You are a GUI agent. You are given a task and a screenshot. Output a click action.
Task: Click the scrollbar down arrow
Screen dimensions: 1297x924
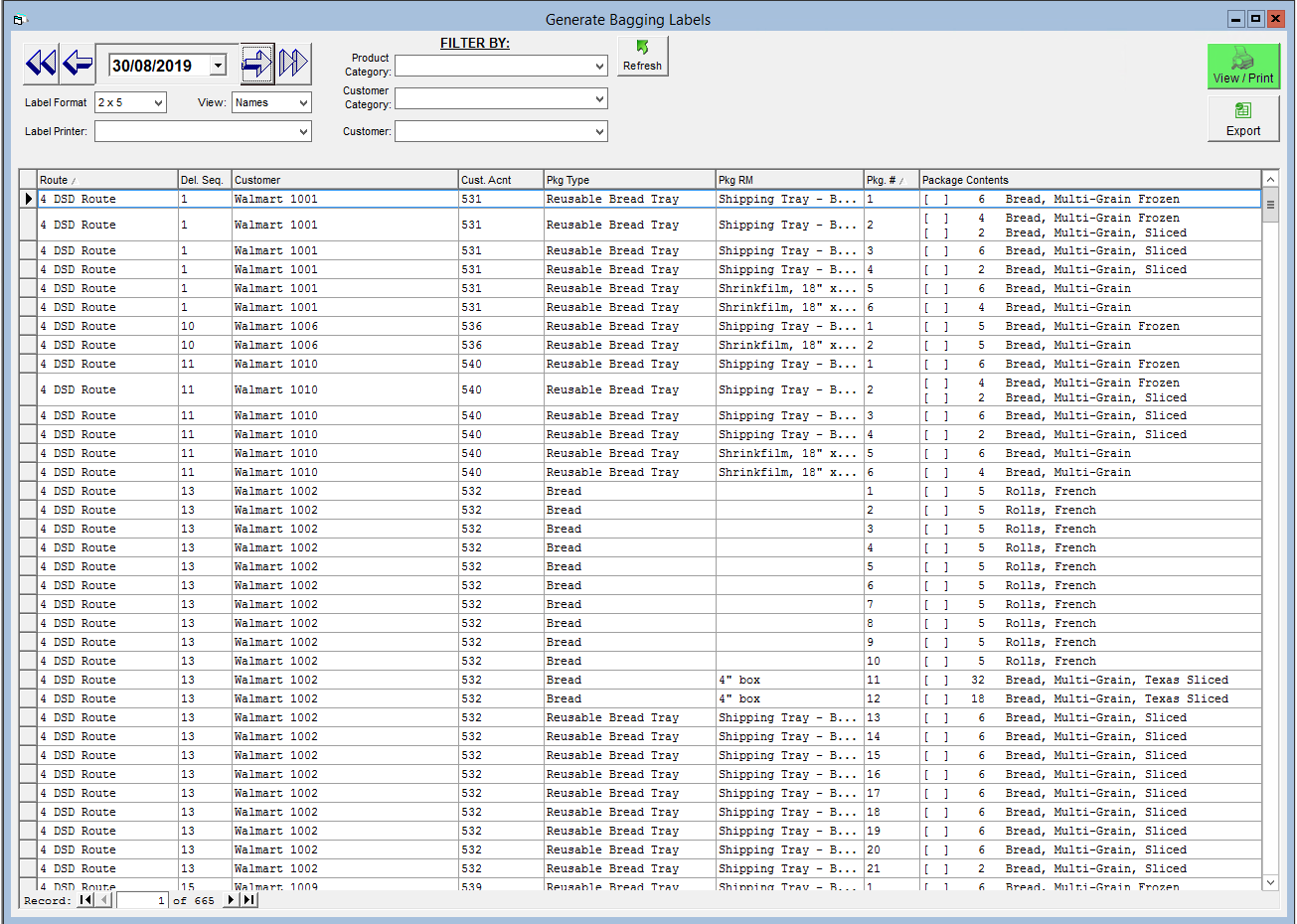(1270, 881)
